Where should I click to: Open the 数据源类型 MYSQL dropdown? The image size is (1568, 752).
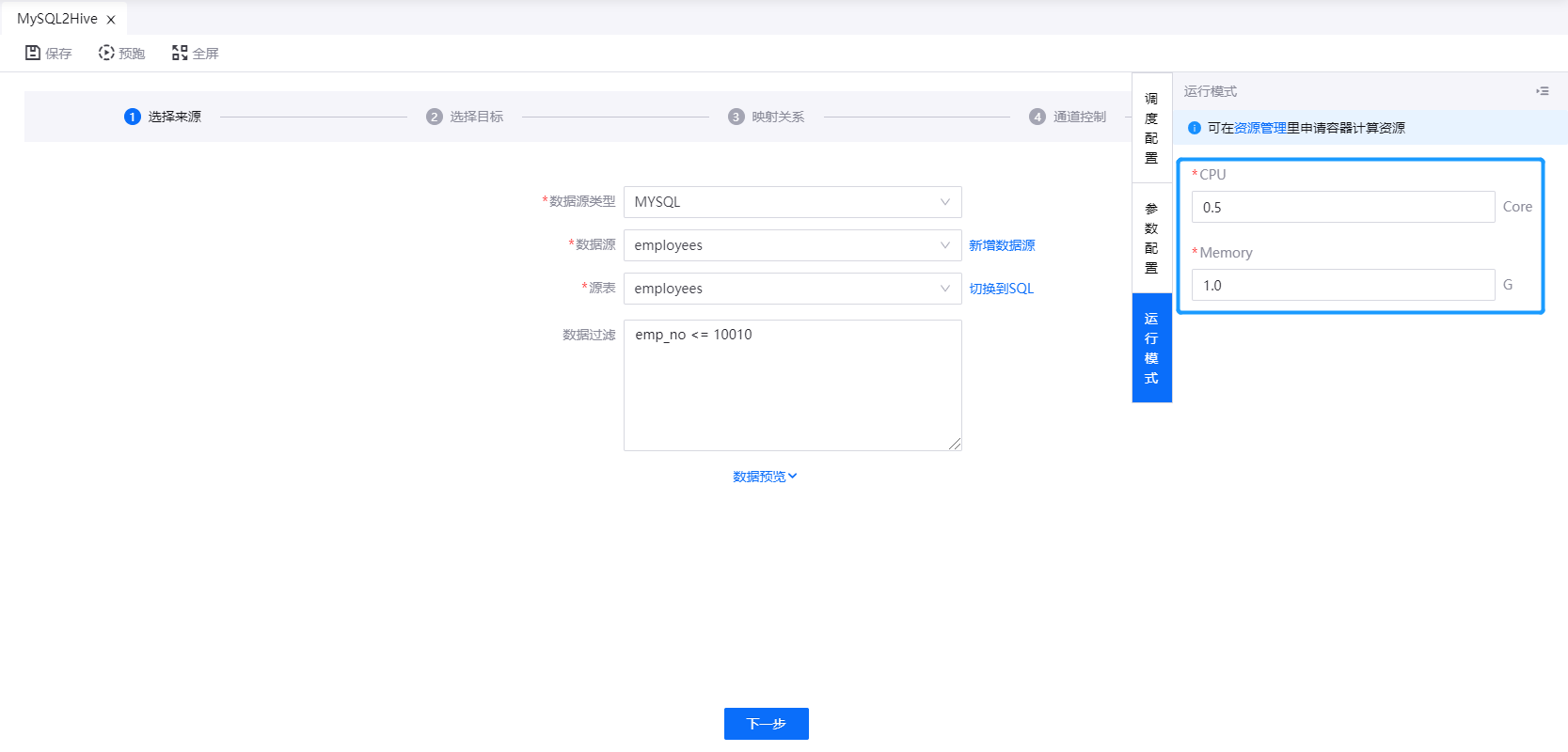[x=793, y=202]
